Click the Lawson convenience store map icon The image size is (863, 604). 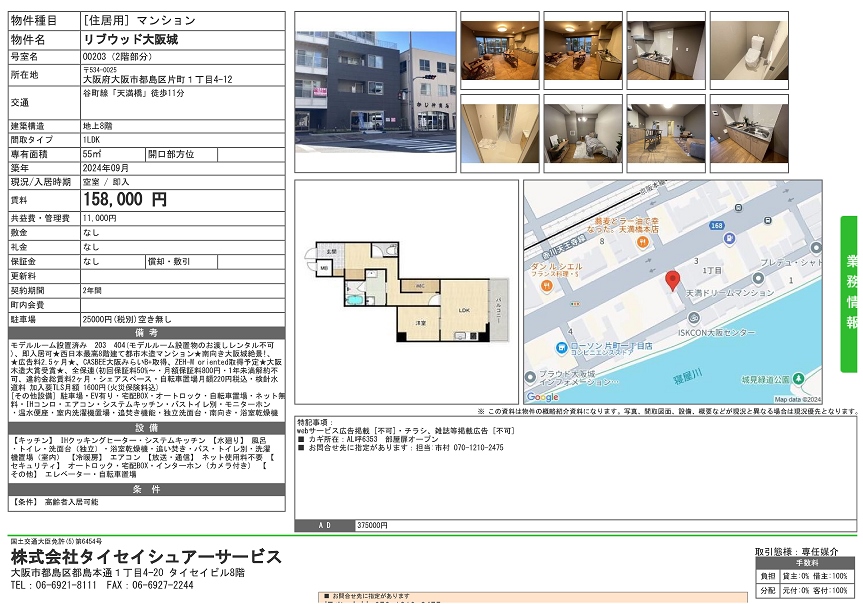pos(563,348)
